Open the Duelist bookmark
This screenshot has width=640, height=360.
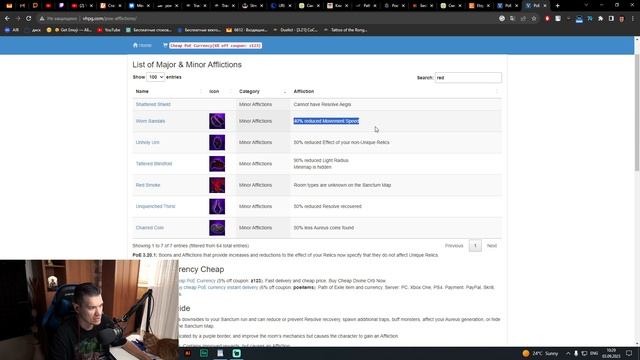tap(295, 30)
